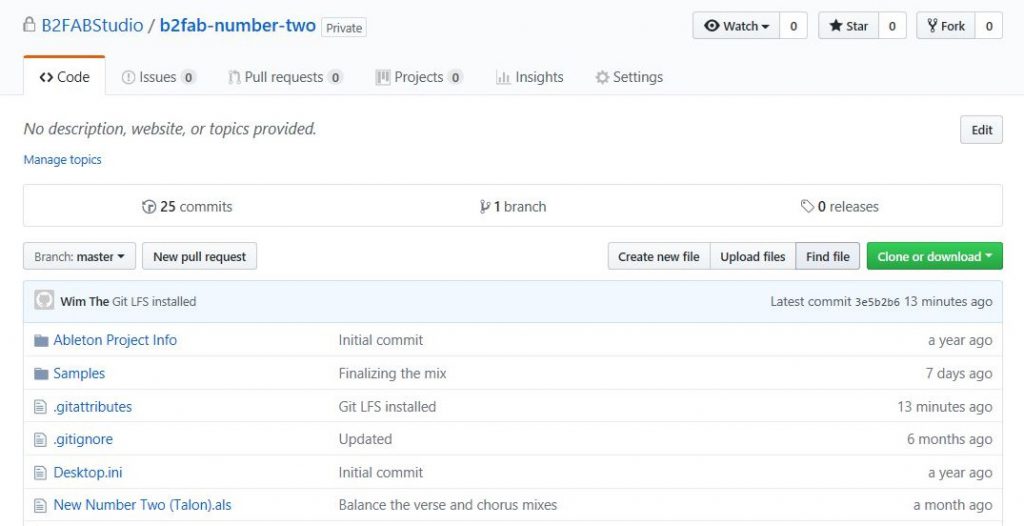Viewport: 1024px width, 526px height.
Task: Open the Settings tab
Action: (629, 77)
